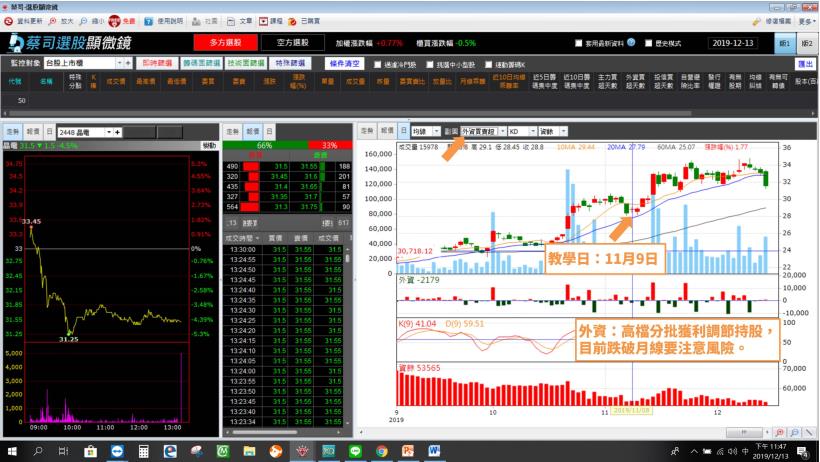
Task: Click the chart horizontal scroll thumb
Action: (744, 433)
